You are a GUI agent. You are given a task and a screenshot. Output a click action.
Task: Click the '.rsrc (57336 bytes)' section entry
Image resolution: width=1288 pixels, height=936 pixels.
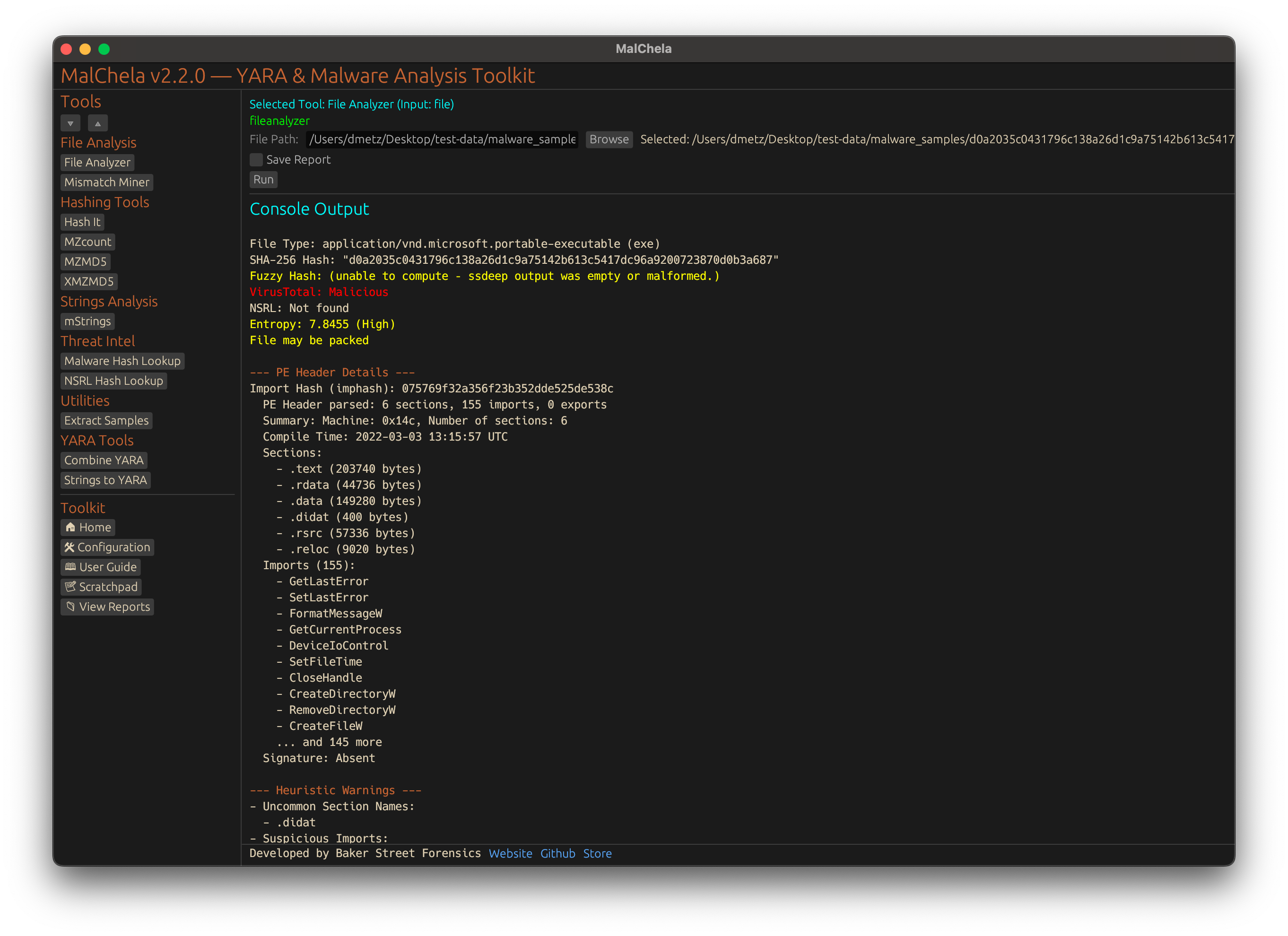pos(346,534)
